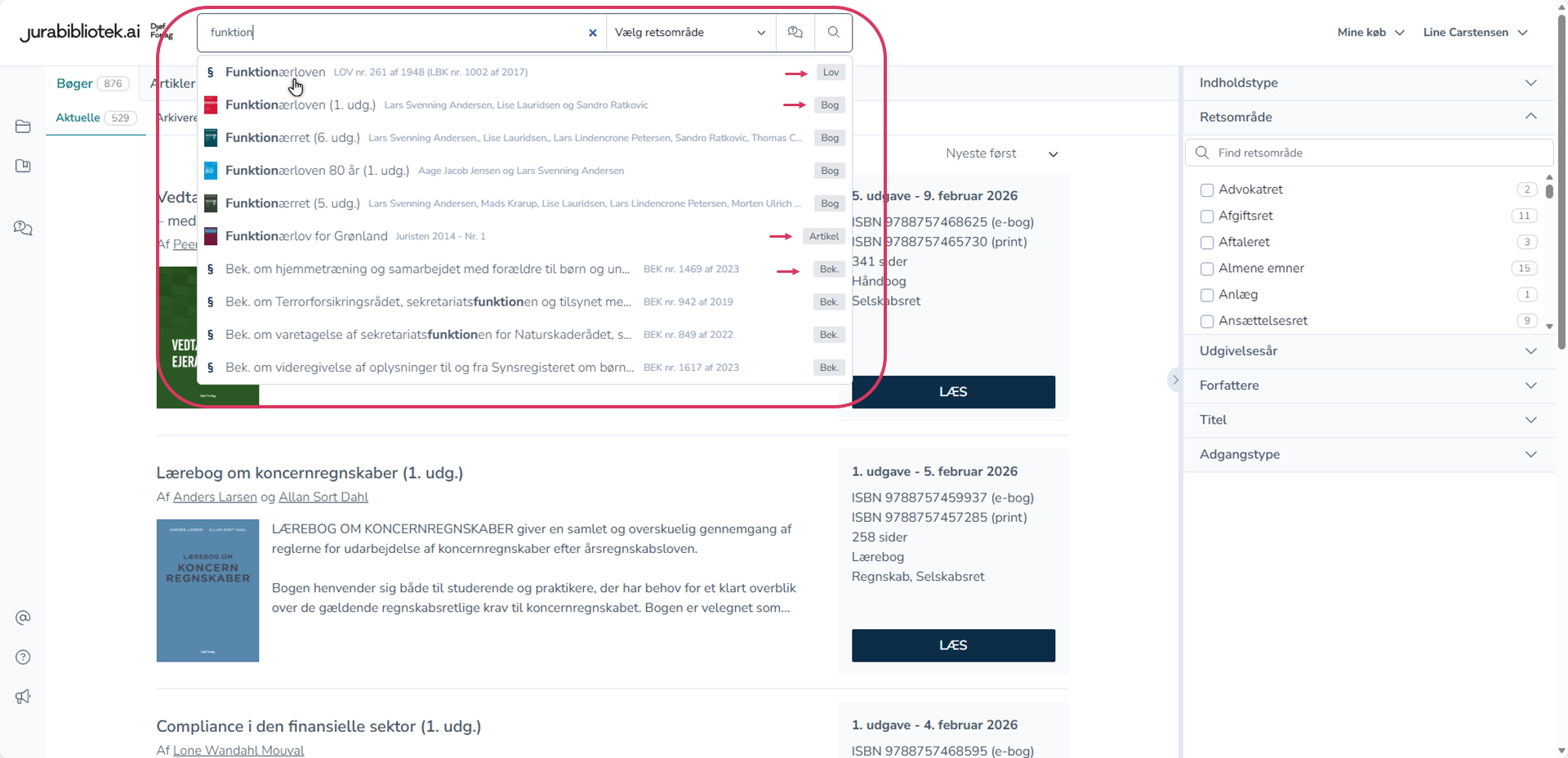Viewport: 1568px width, 758px height.
Task: Open author link Anders Larsen
Action: [215, 497]
